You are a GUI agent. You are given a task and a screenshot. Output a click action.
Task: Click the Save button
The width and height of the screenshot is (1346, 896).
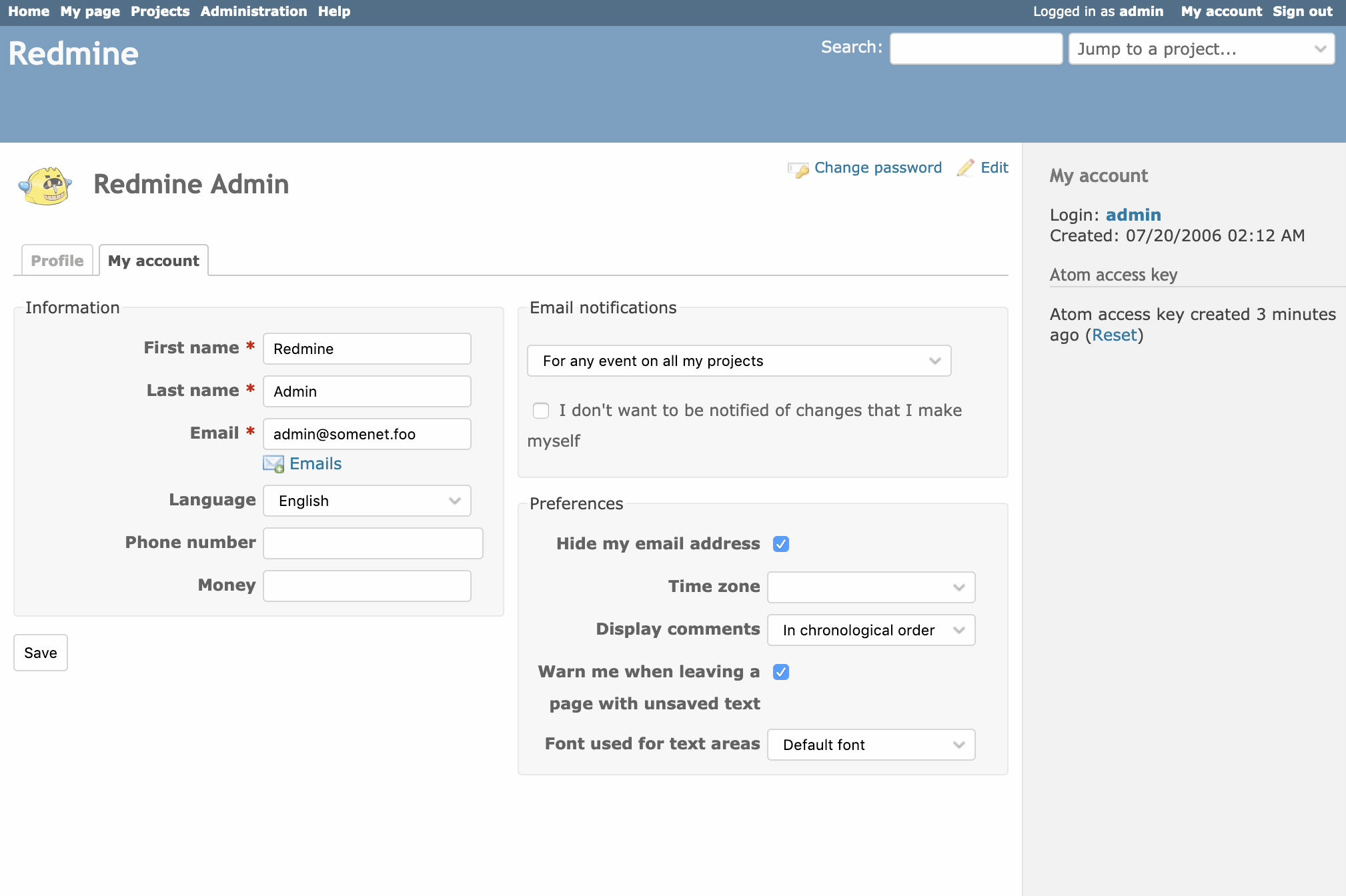[41, 653]
